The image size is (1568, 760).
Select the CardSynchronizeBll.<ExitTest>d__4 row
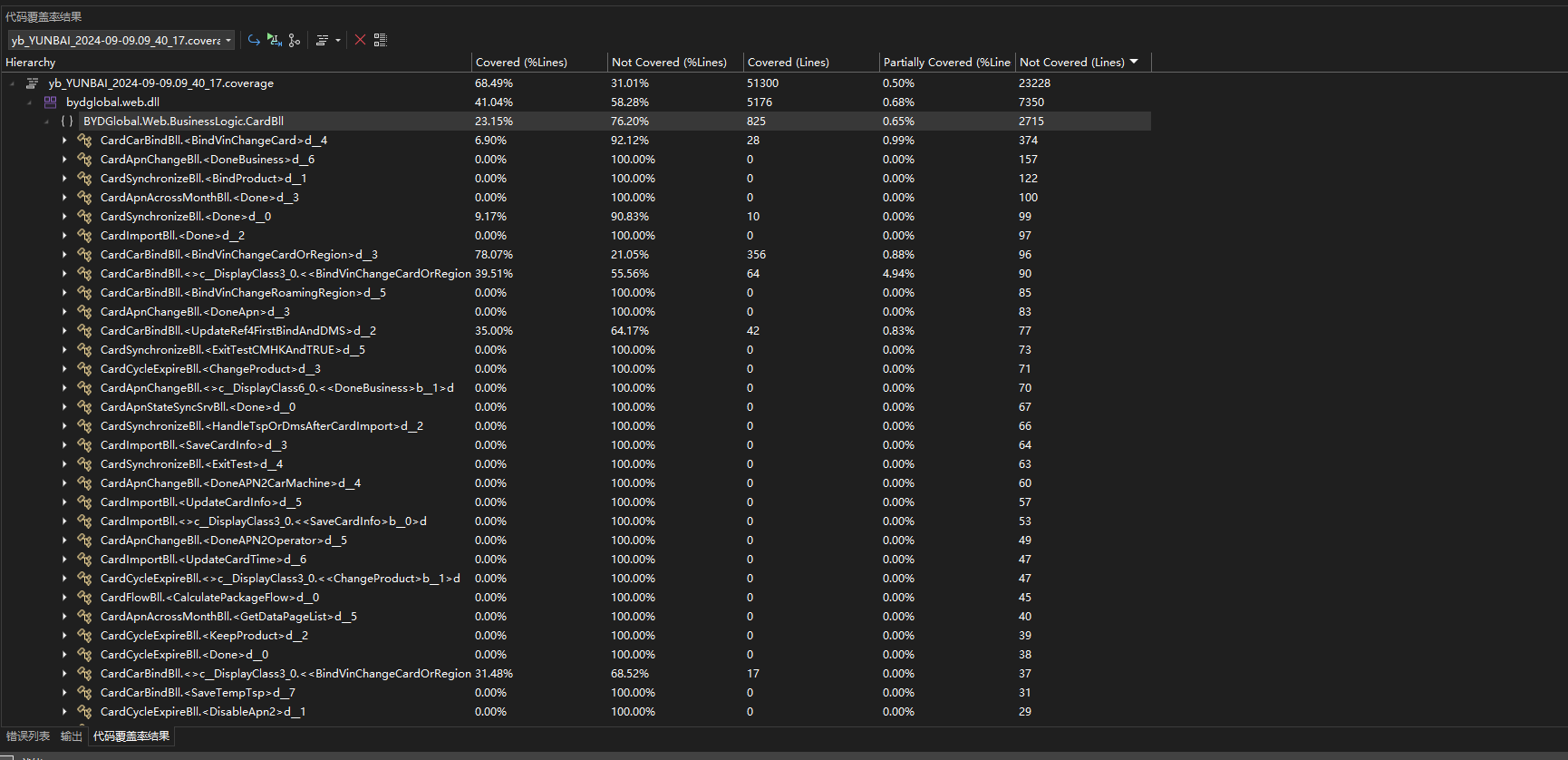click(x=191, y=464)
